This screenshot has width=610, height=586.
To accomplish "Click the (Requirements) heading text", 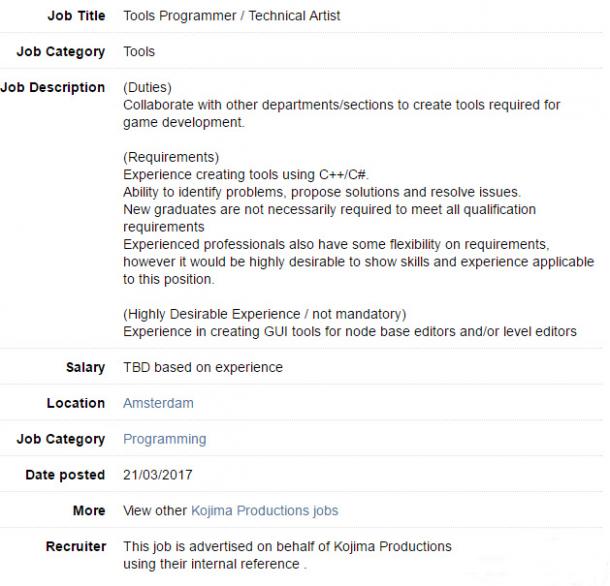I will [x=171, y=157].
